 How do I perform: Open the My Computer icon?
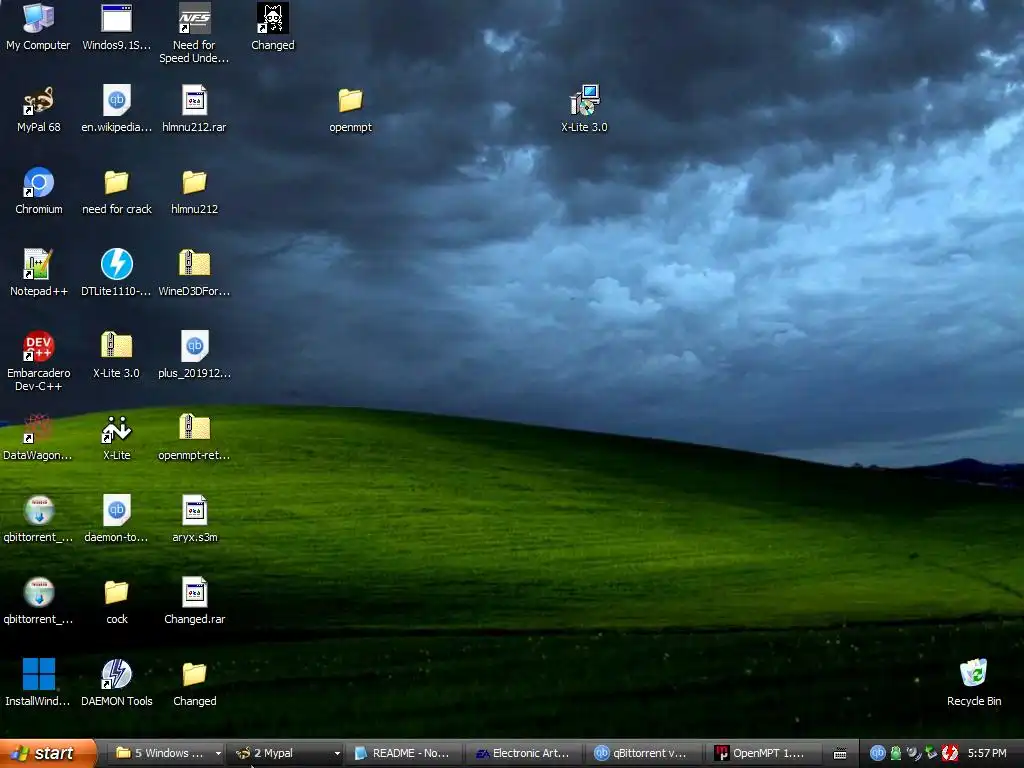click(x=38, y=26)
